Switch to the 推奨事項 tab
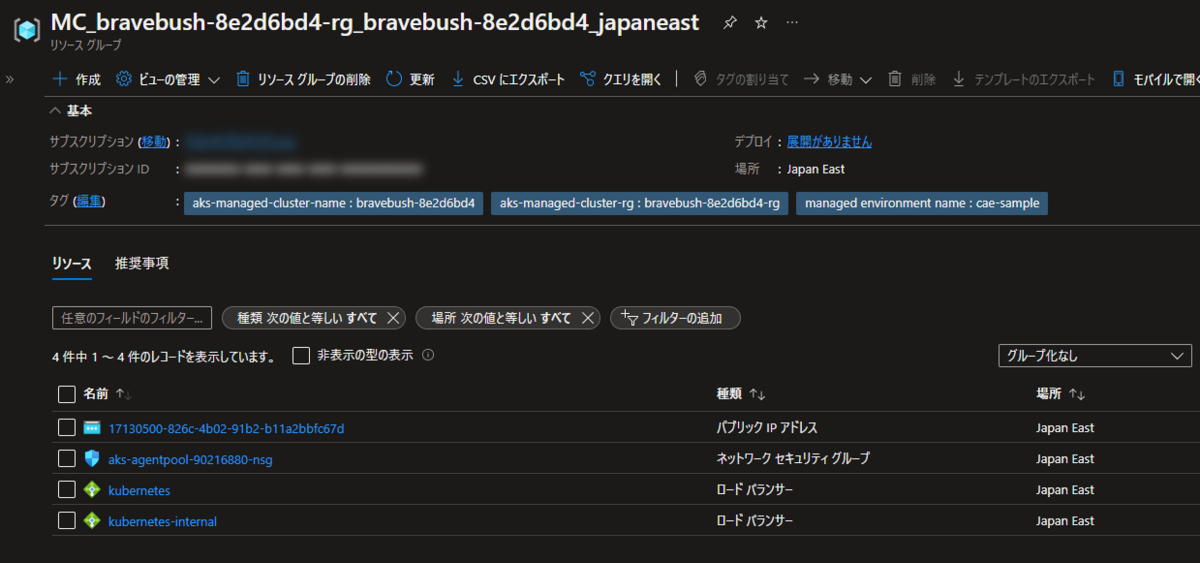Screen dimensions: 1200x563 point(142,264)
